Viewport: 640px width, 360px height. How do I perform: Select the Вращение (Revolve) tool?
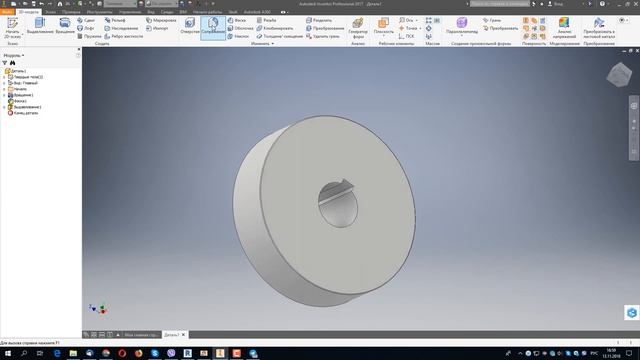pos(65,26)
